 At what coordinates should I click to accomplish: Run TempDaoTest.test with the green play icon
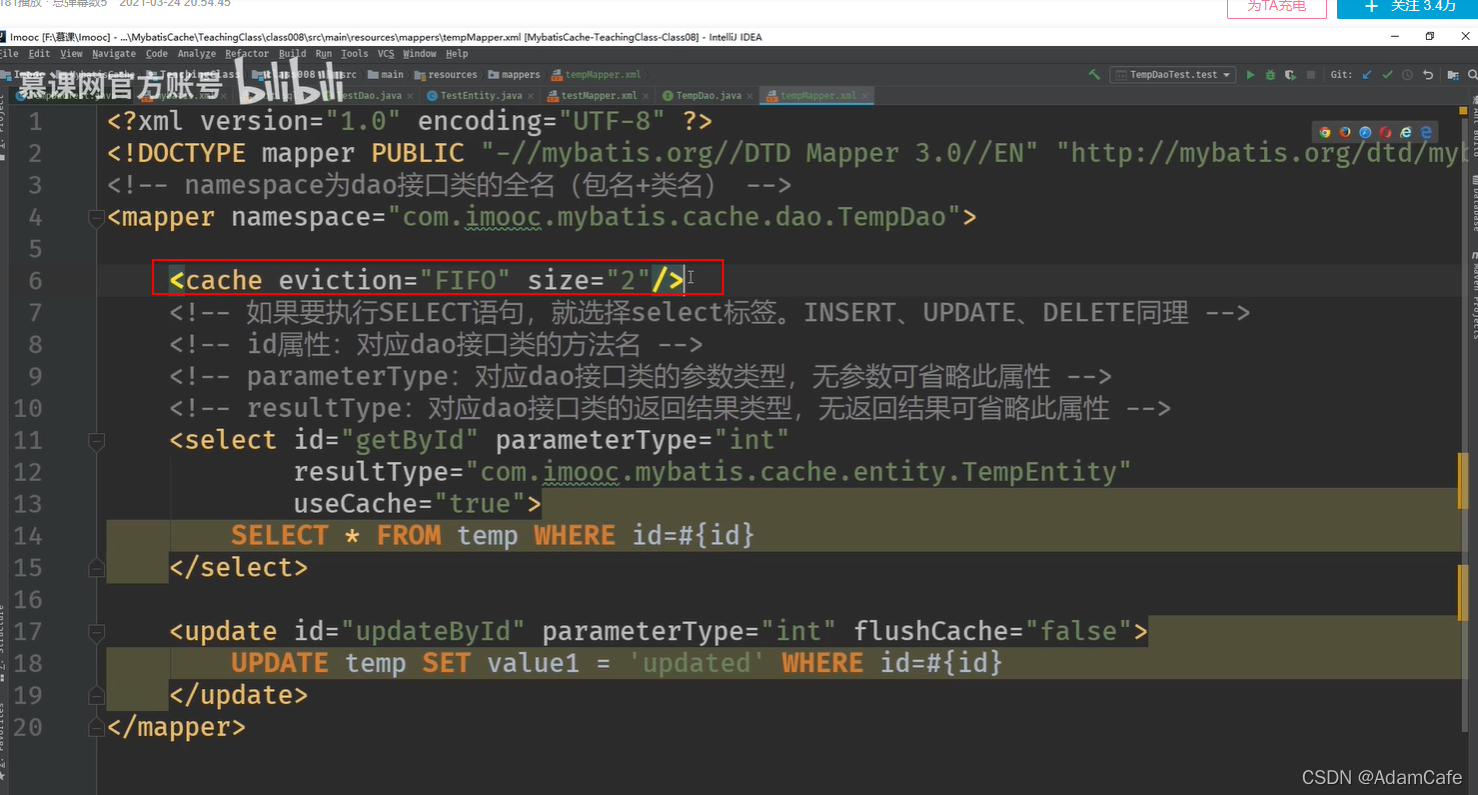[x=1250, y=75]
